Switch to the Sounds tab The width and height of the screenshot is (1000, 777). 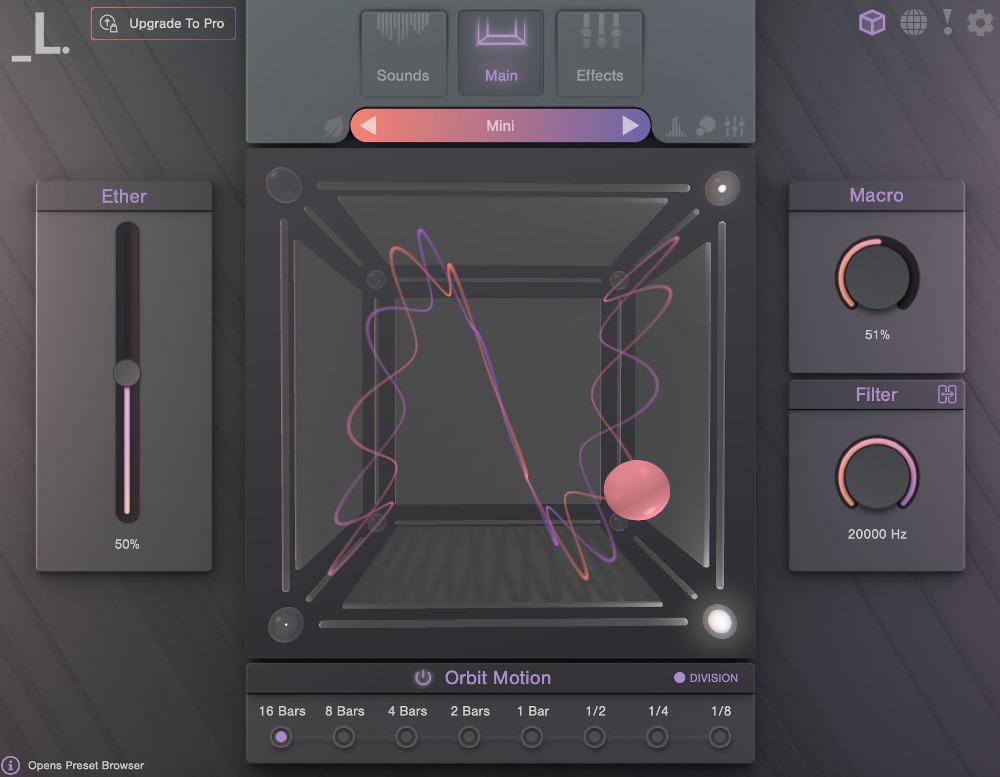click(403, 54)
